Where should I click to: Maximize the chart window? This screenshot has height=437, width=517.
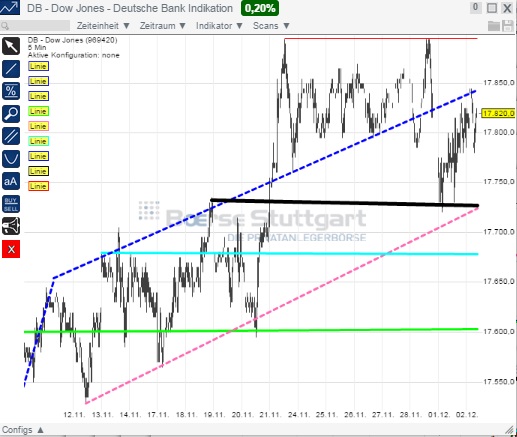tap(492, 8)
